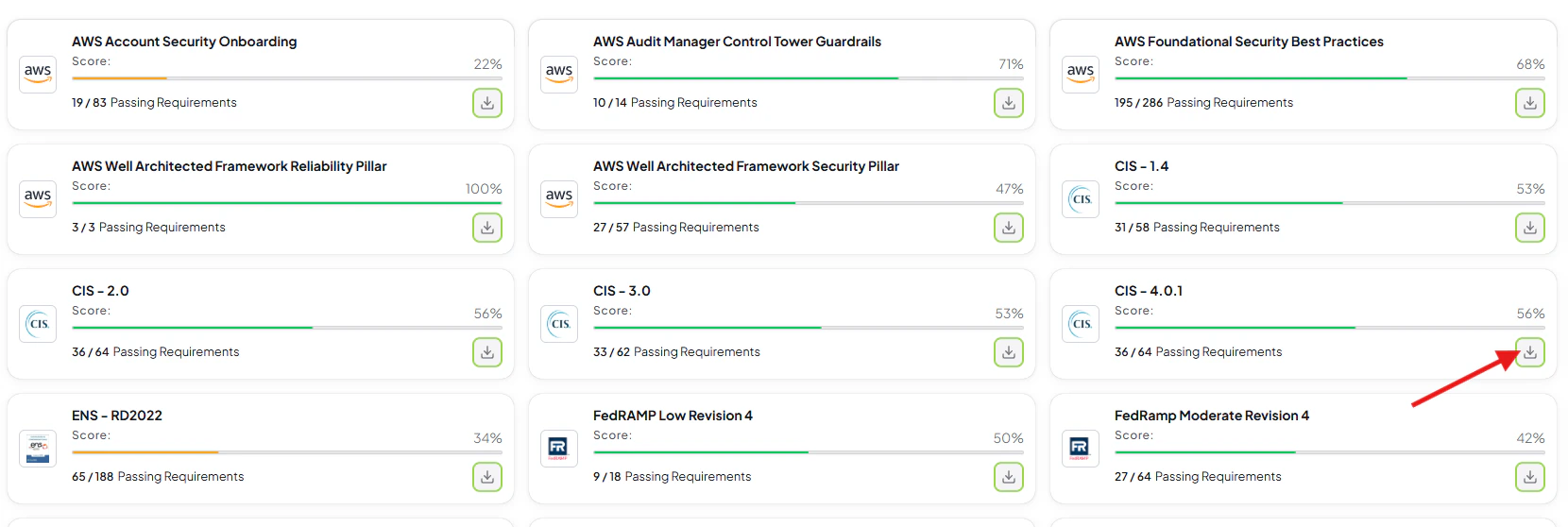This screenshot has height=527, width=1568.
Task: Click the 47% score value
Action: point(1010,189)
